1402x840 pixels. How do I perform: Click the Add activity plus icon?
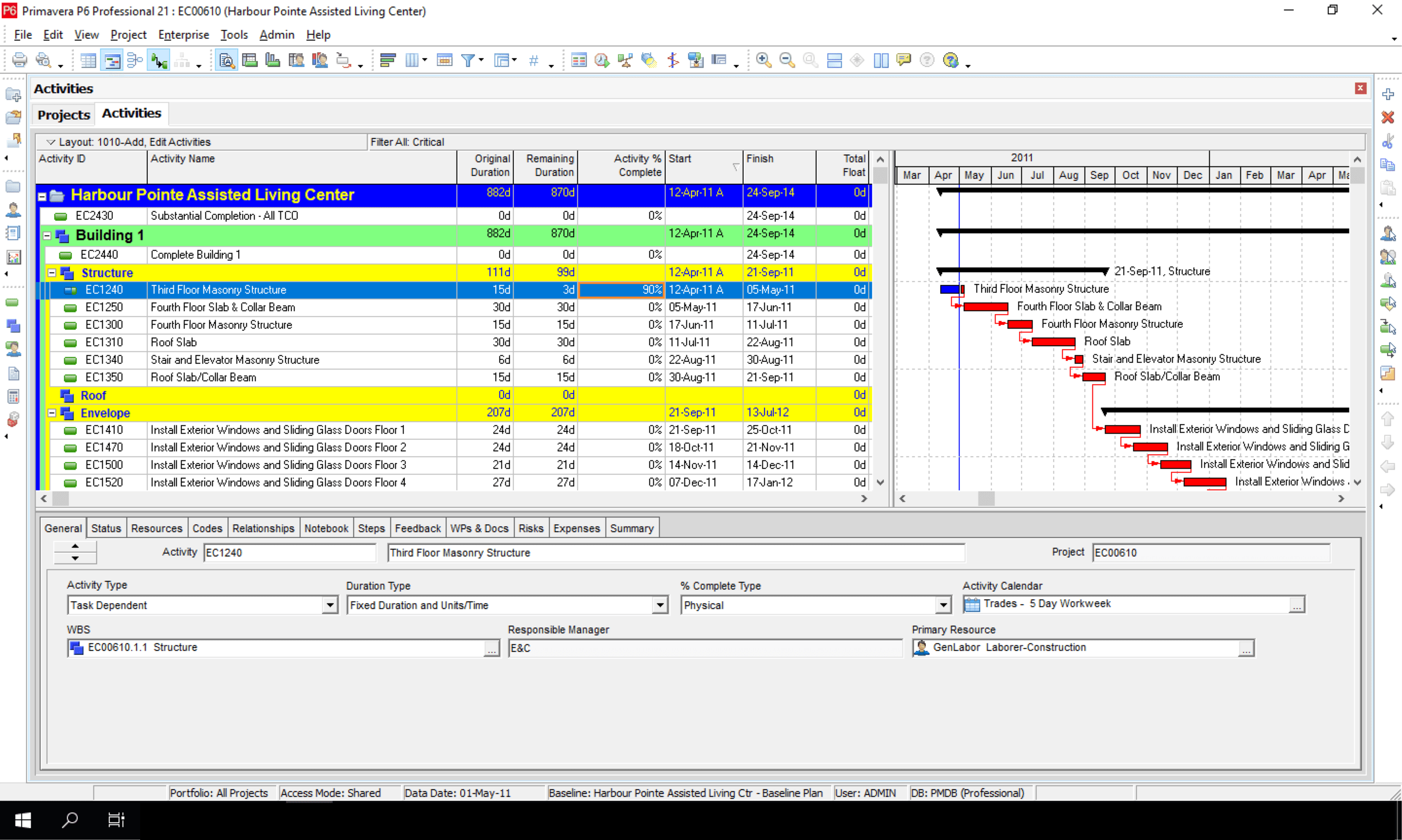click(1388, 94)
